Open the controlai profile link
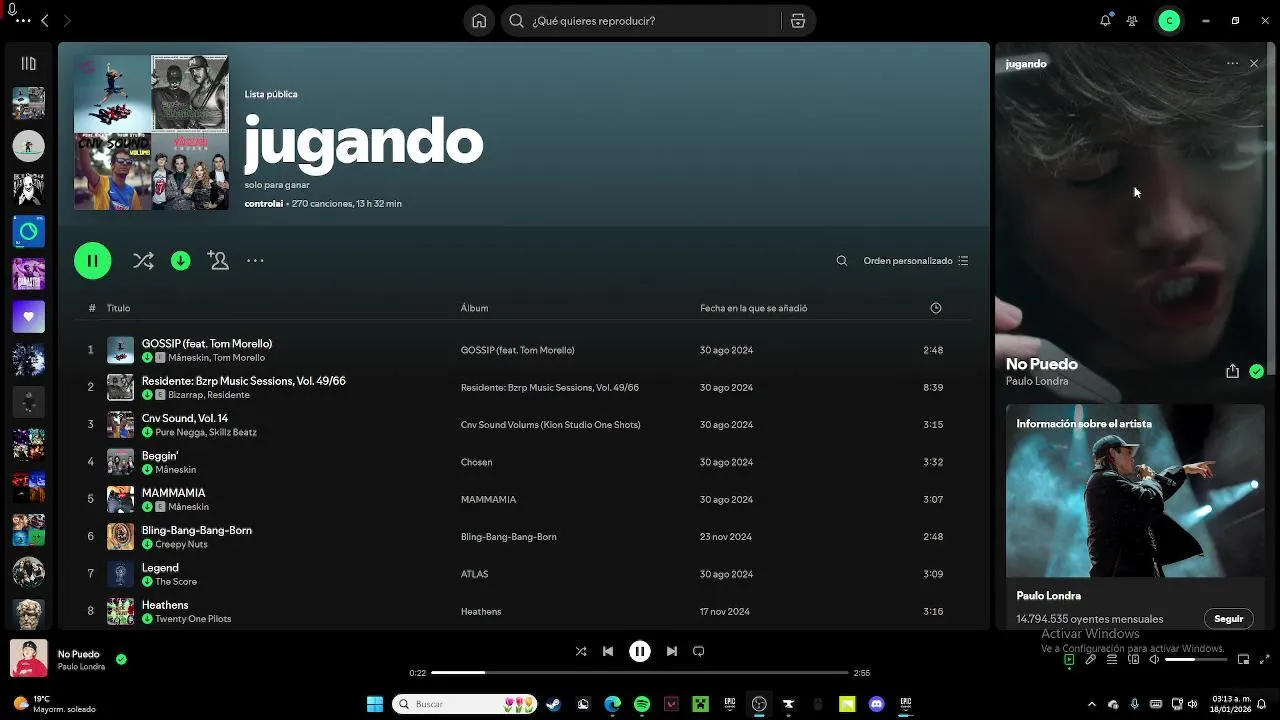The width and height of the screenshot is (1280, 720). [264, 204]
